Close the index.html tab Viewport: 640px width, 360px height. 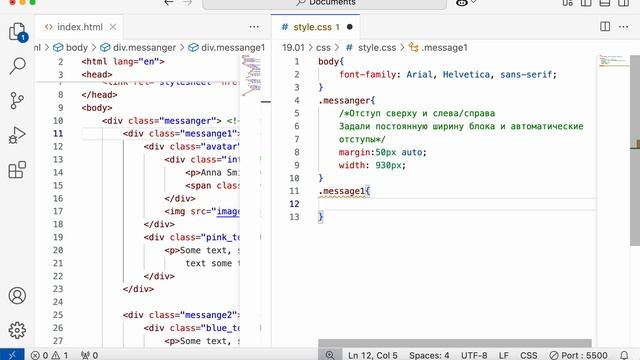113,27
